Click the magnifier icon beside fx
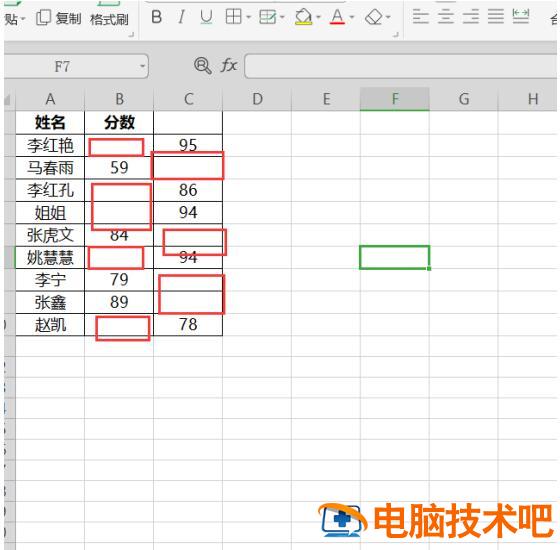Image resolution: width=560 pixels, height=550 pixels. tap(202, 66)
